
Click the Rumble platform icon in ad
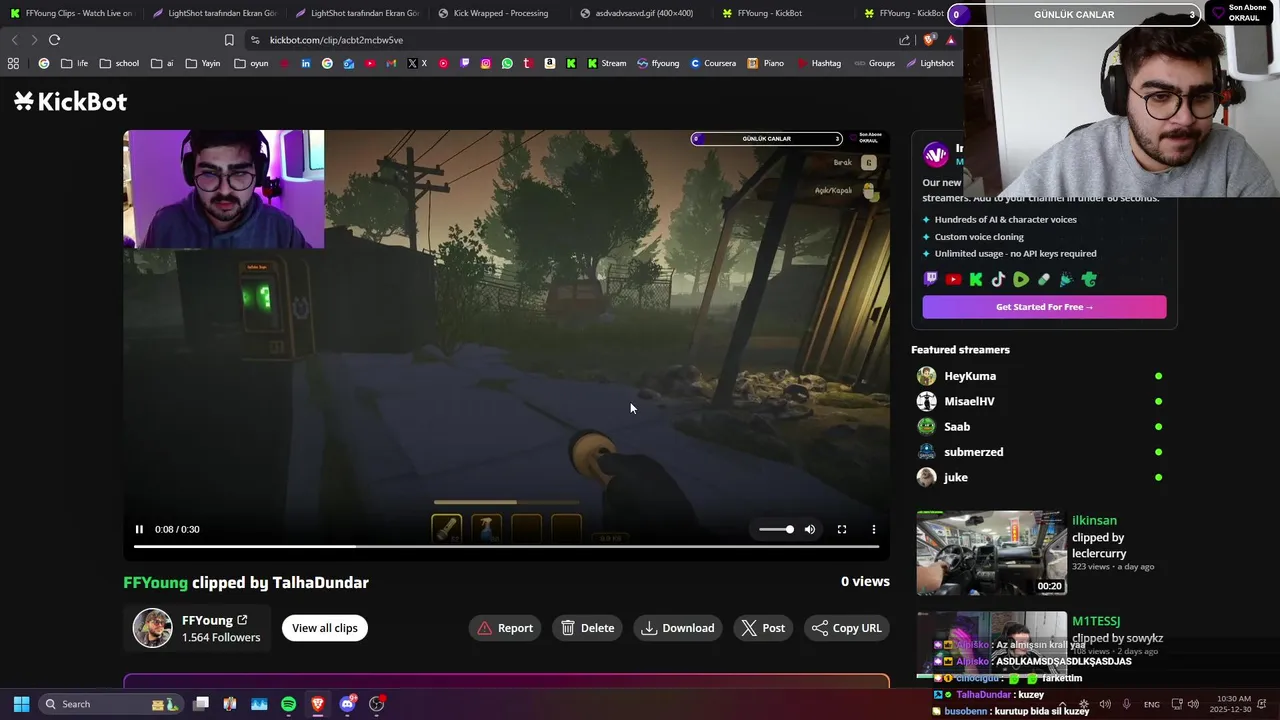point(1021,280)
